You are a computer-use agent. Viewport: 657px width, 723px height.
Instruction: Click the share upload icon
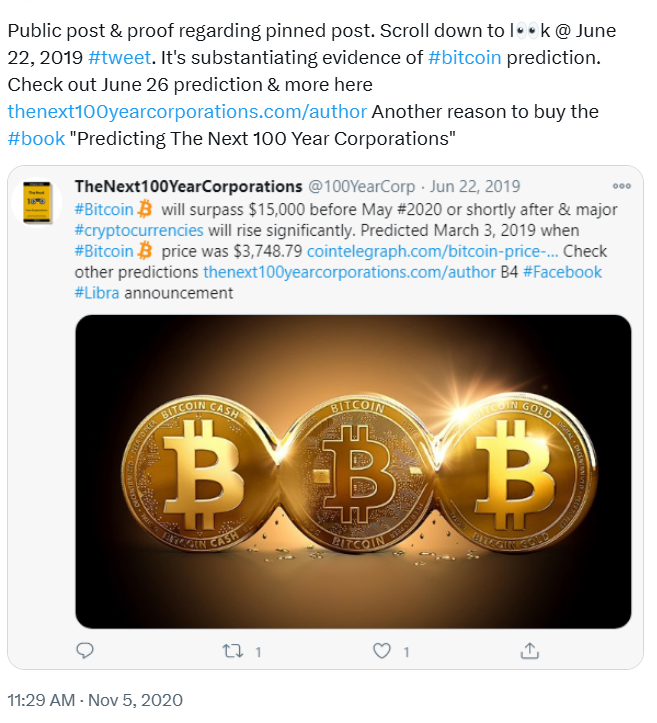[530, 650]
